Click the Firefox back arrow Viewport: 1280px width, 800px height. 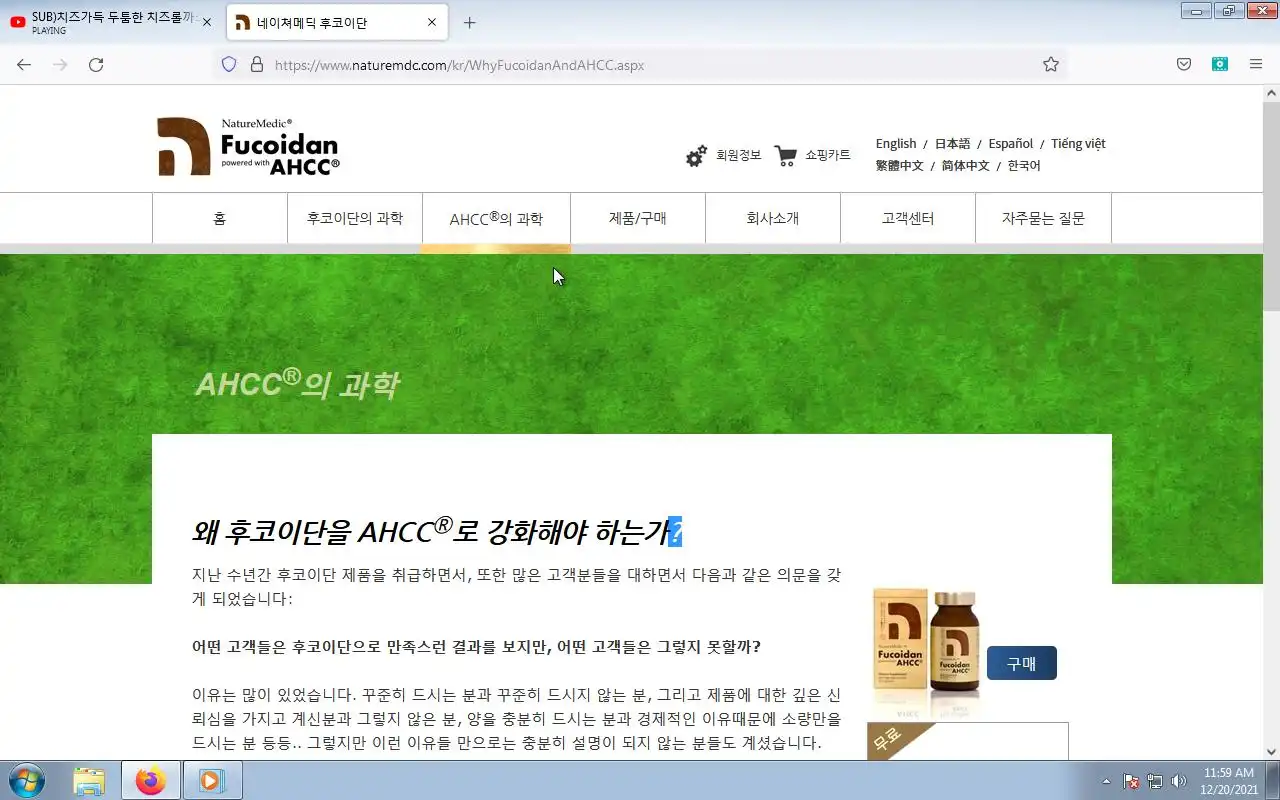[x=24, y=64]
